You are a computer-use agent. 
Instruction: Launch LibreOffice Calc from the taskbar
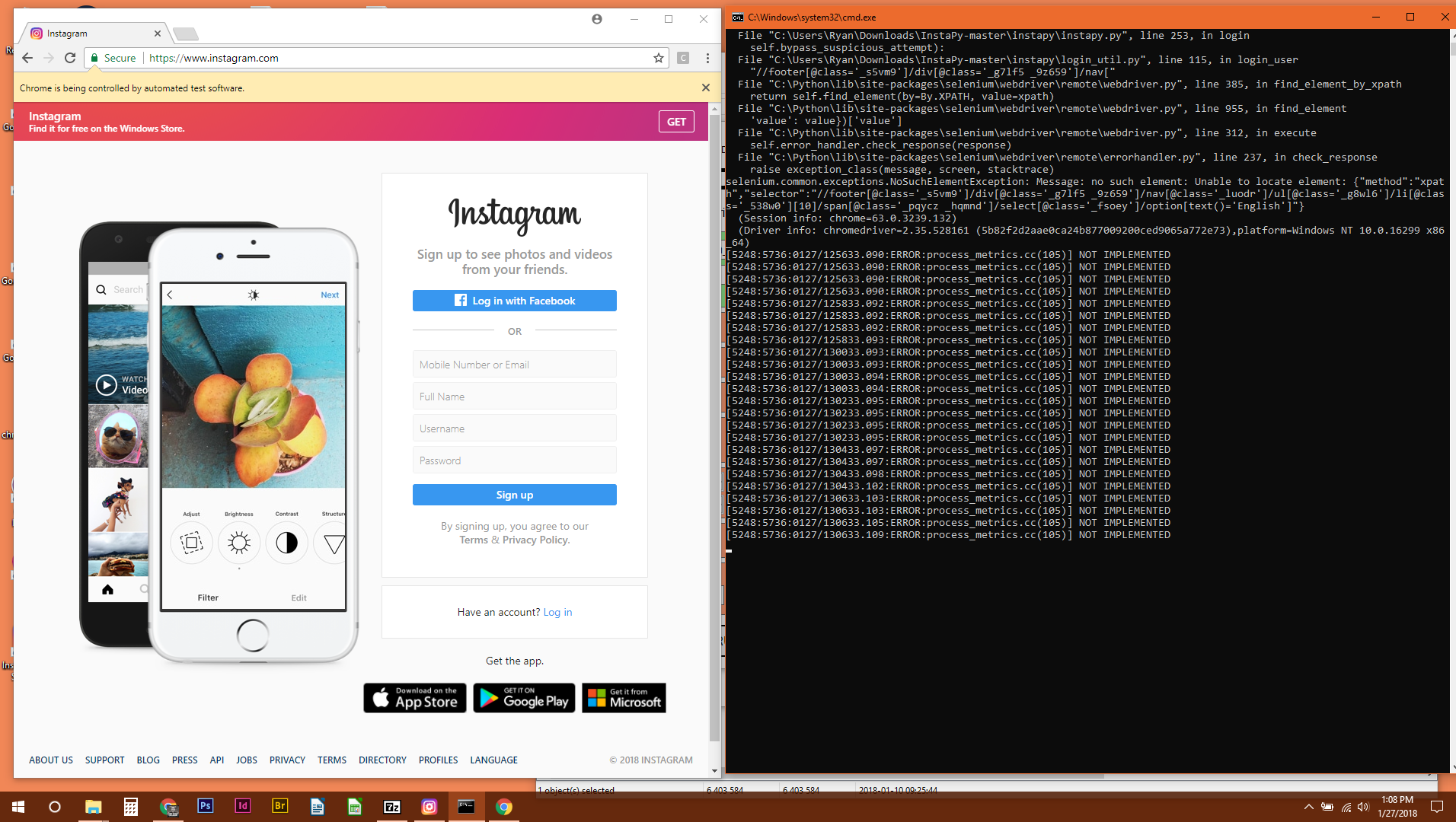(354, 807)
